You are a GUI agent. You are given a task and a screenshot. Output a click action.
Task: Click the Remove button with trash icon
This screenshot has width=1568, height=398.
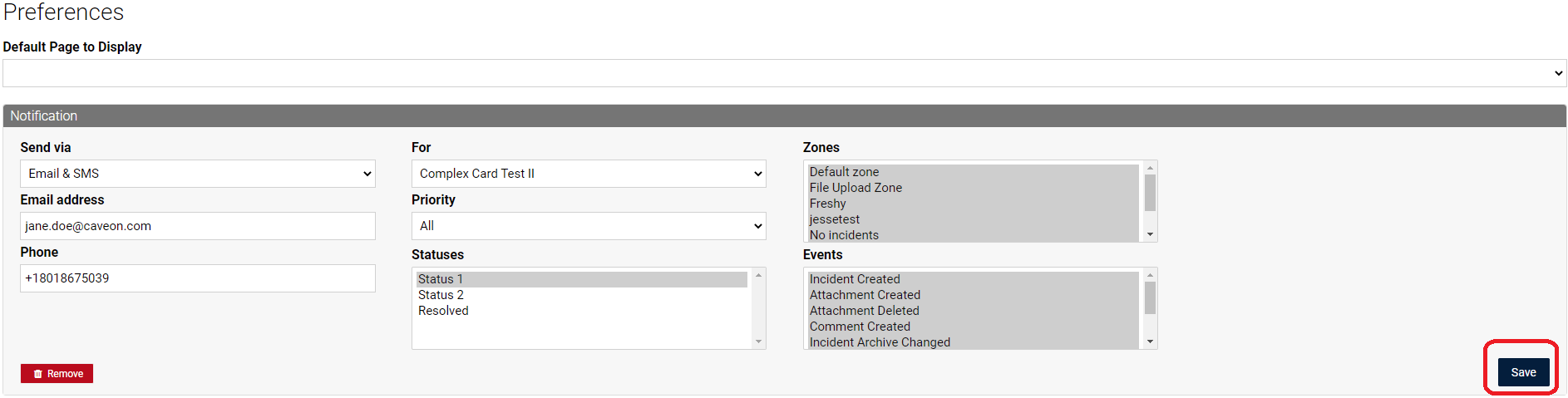pyautogui.click(x=57, y=374)
